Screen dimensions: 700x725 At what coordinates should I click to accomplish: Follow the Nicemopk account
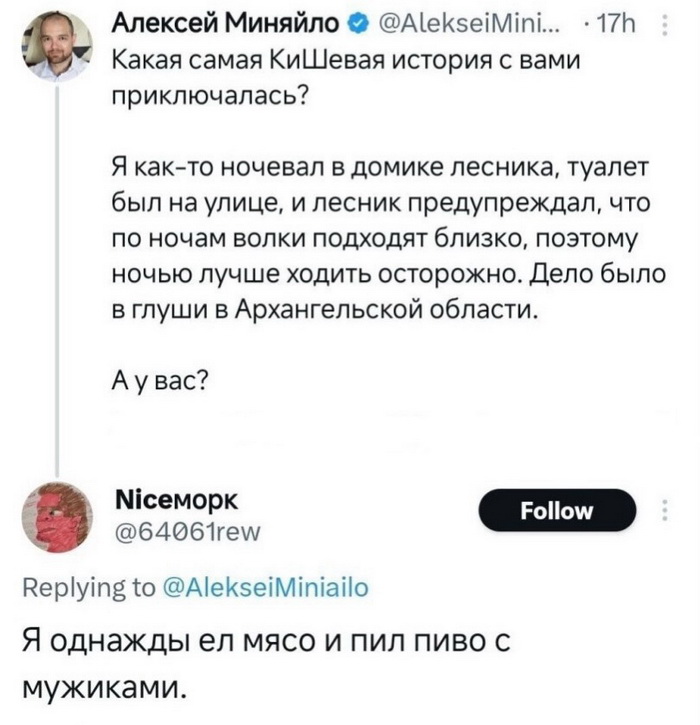(557, 510)
